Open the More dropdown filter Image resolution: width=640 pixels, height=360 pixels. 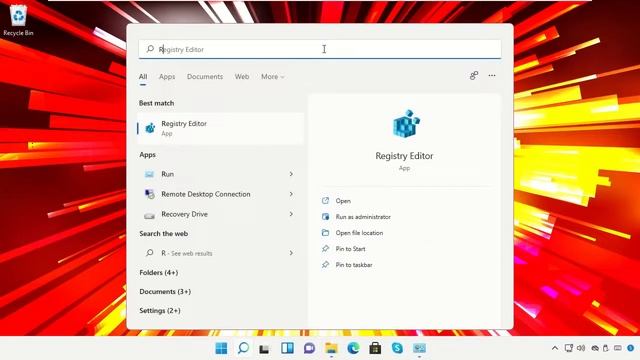click(x=273, y=76)
